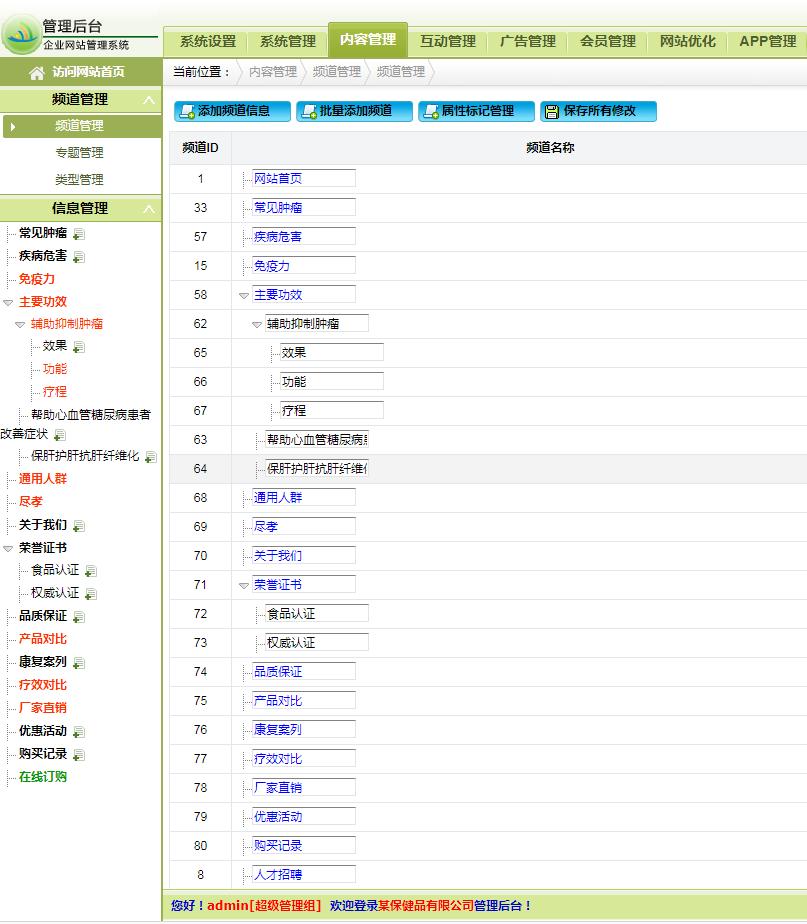
Task: Click the add icon beside 康复案例
Action: point(79,663)
